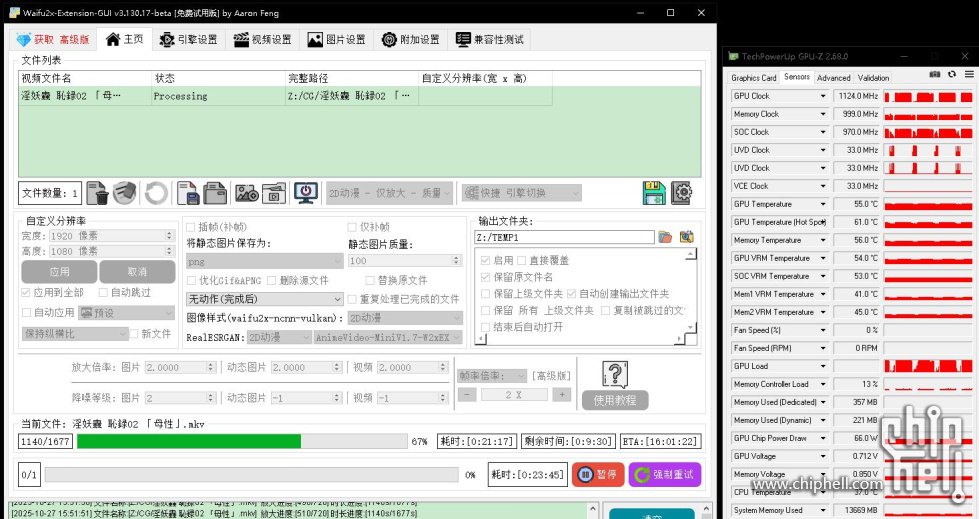Switch to the 视频设置 tab
The width and height of the screenshot is (979, 519).
point(262,40)
